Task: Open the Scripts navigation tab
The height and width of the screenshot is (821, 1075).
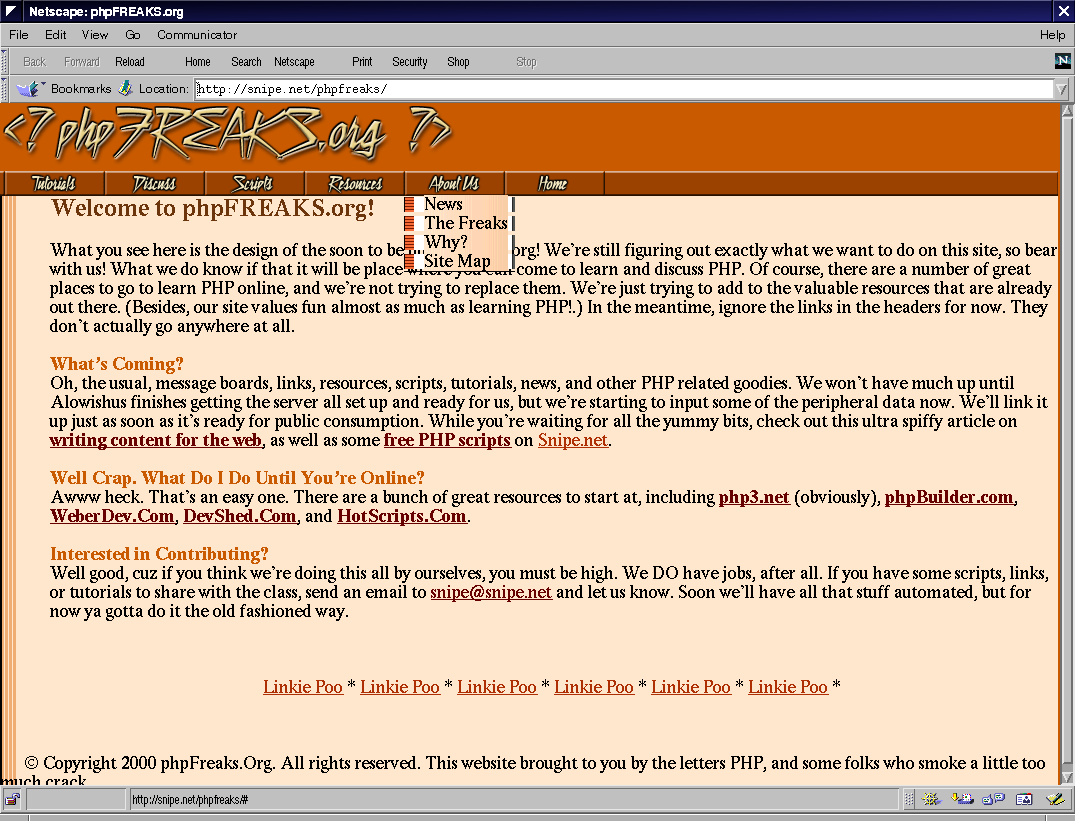Action: point(254,183)
